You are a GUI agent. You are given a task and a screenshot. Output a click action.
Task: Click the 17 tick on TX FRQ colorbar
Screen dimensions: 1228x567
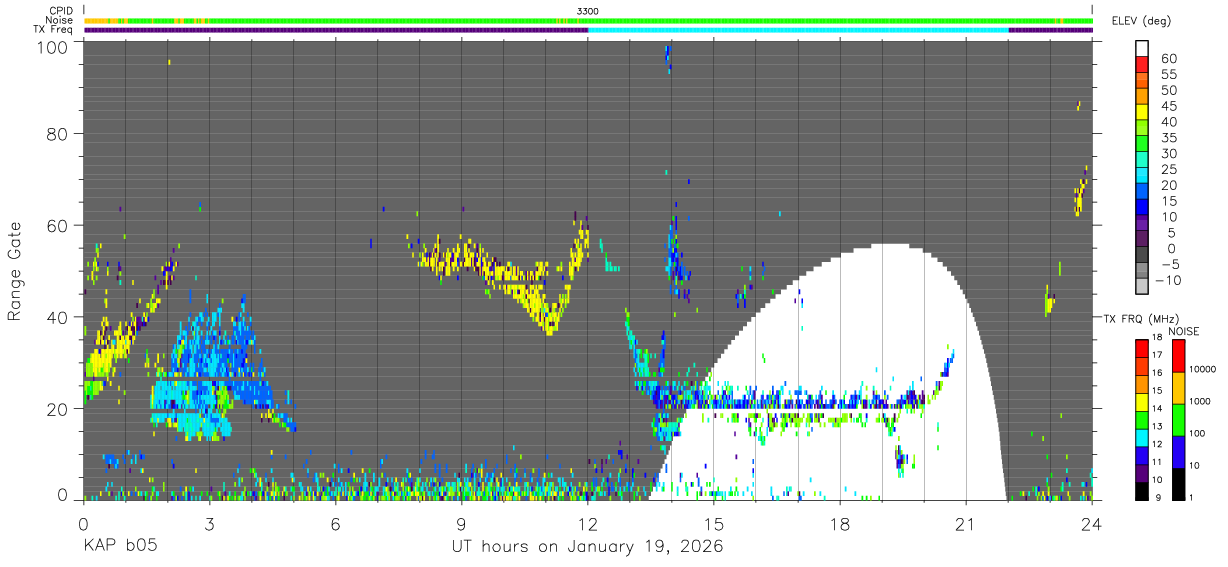(x=1156, y=355)
